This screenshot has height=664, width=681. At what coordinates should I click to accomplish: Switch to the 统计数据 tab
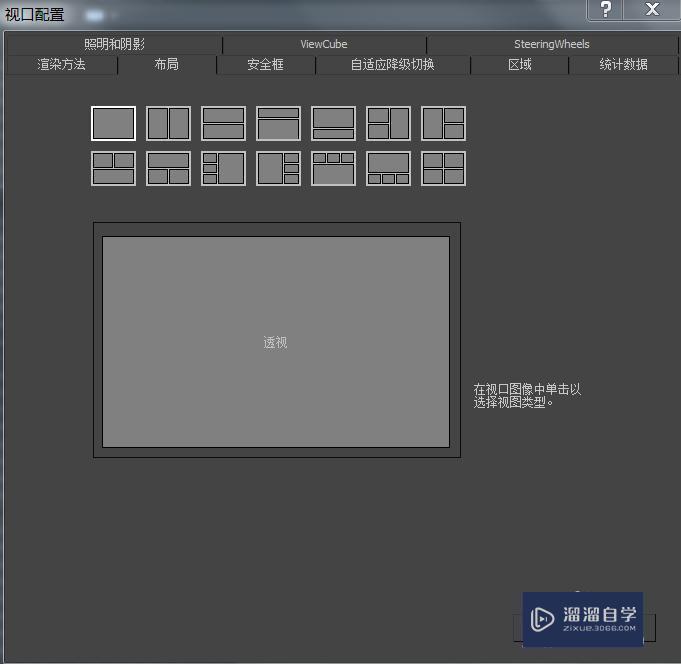[623, 65]
